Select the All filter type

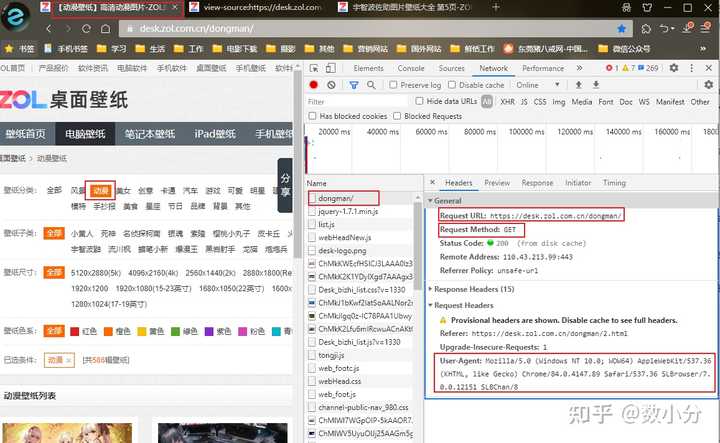click(487, 101)
